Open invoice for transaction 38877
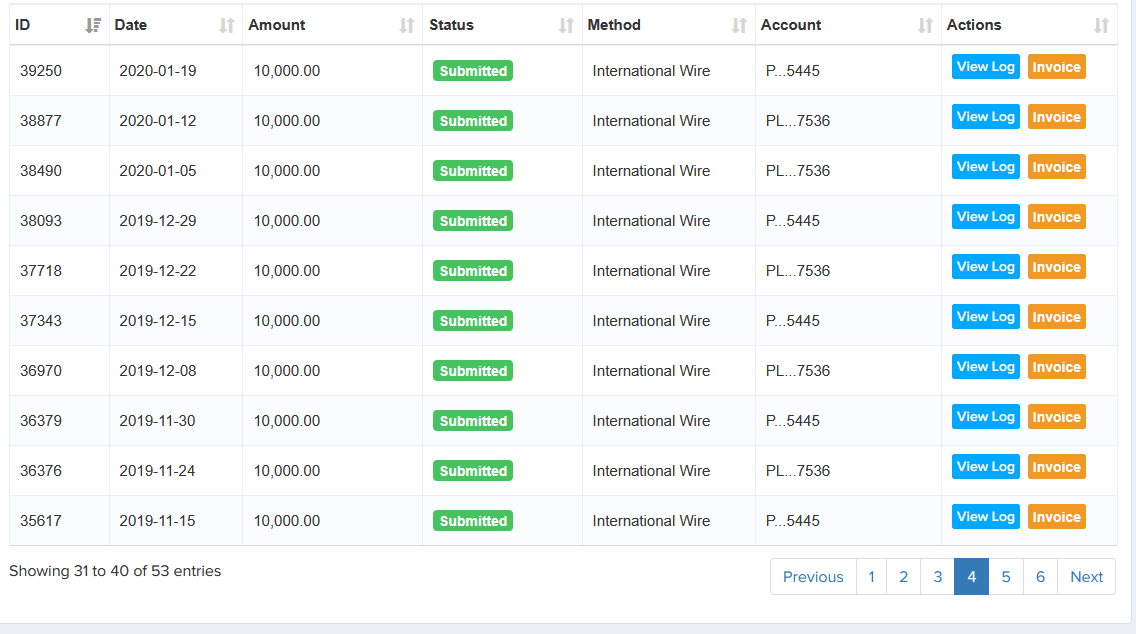Screen dimensions: 1136x634 click(1056, 117)
